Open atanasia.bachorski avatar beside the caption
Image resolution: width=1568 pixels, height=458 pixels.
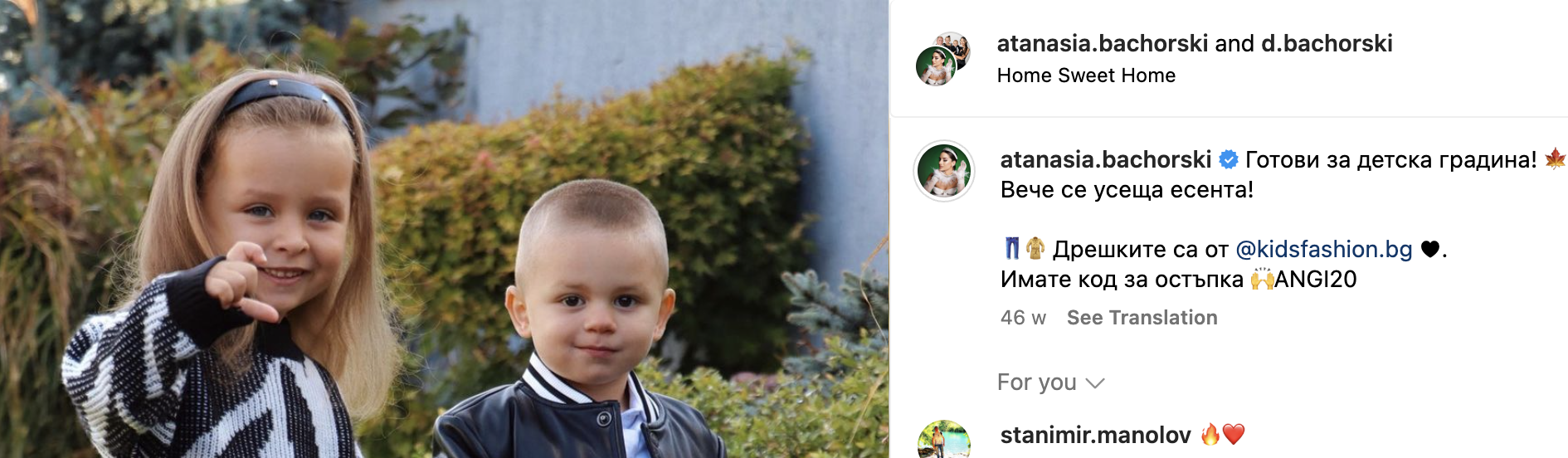pyautogui.click(x=944, y=171)
